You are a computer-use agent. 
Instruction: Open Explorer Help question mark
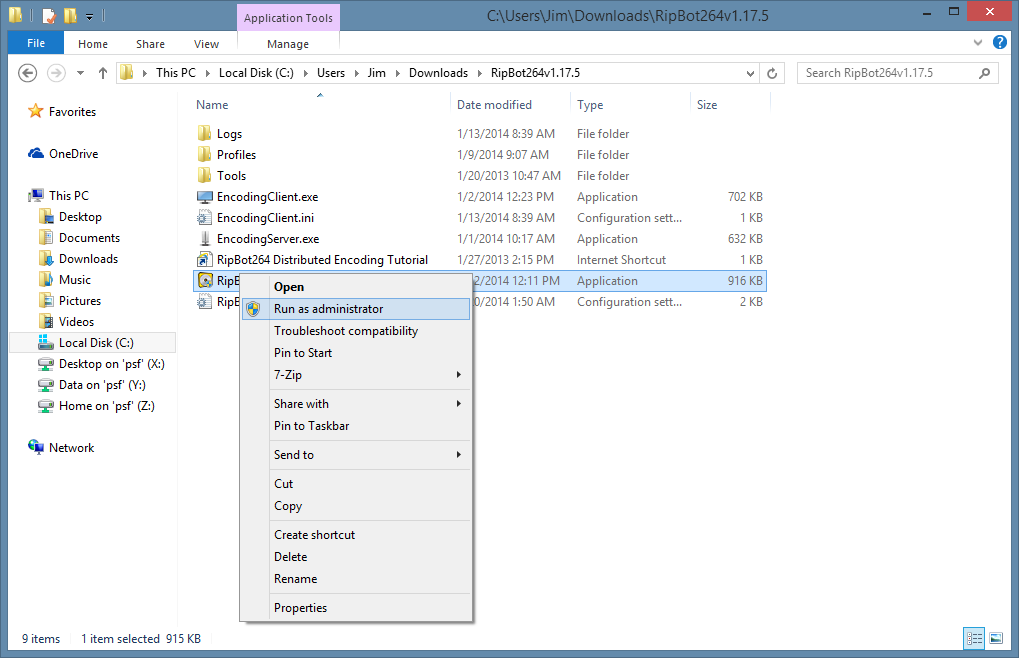coord(1000,42)
